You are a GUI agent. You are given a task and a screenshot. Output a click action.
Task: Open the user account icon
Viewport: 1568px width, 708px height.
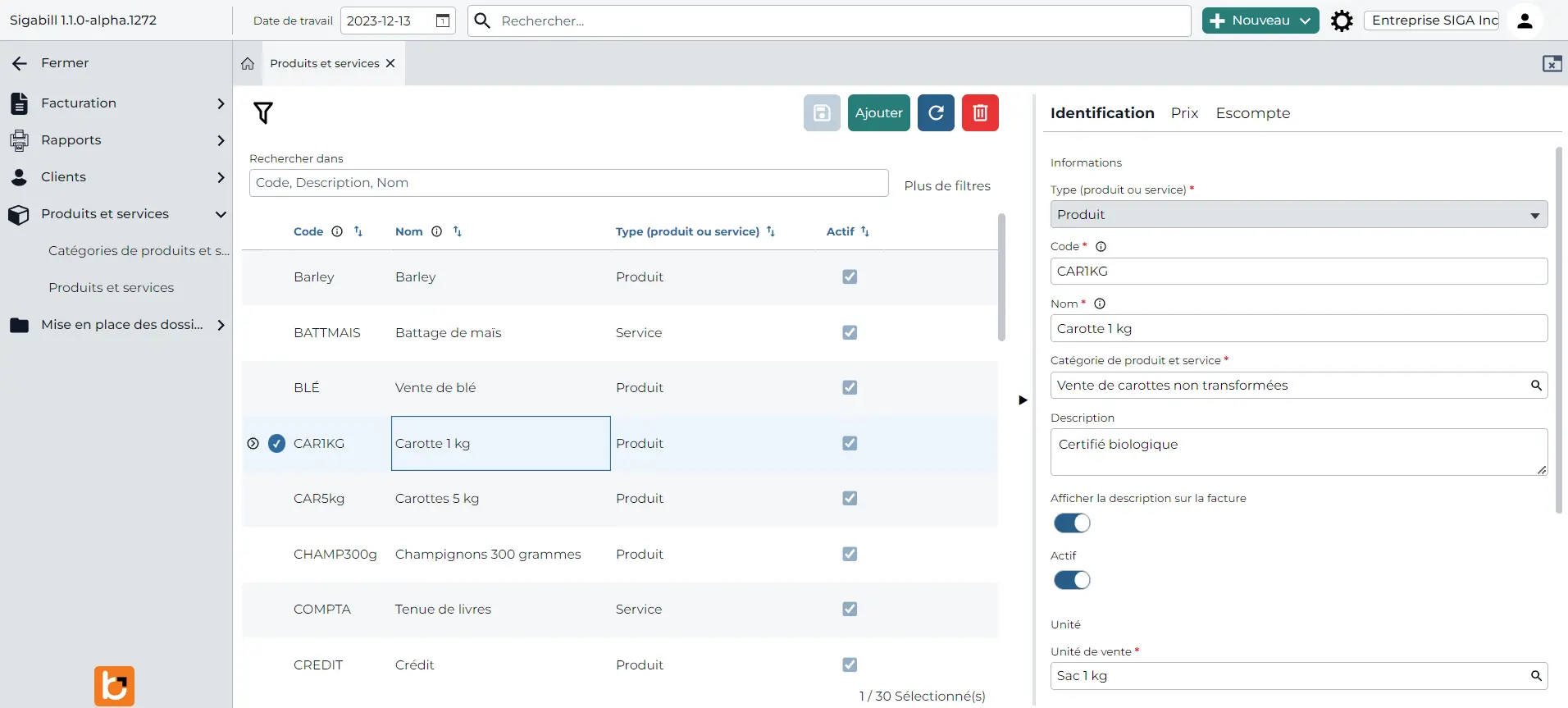point(1525,21)
